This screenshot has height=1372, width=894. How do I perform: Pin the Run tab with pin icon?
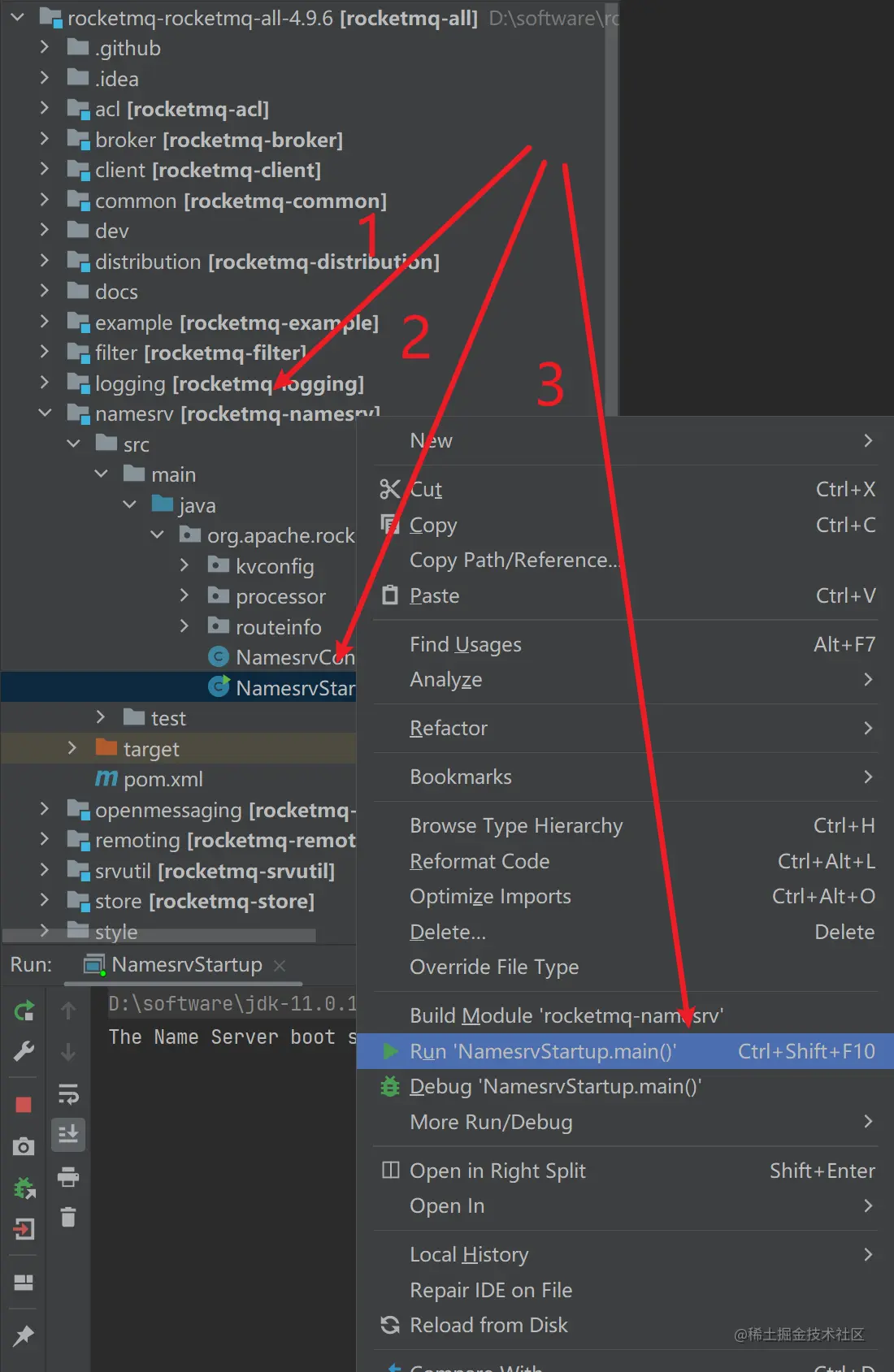tap(24, 1335)
